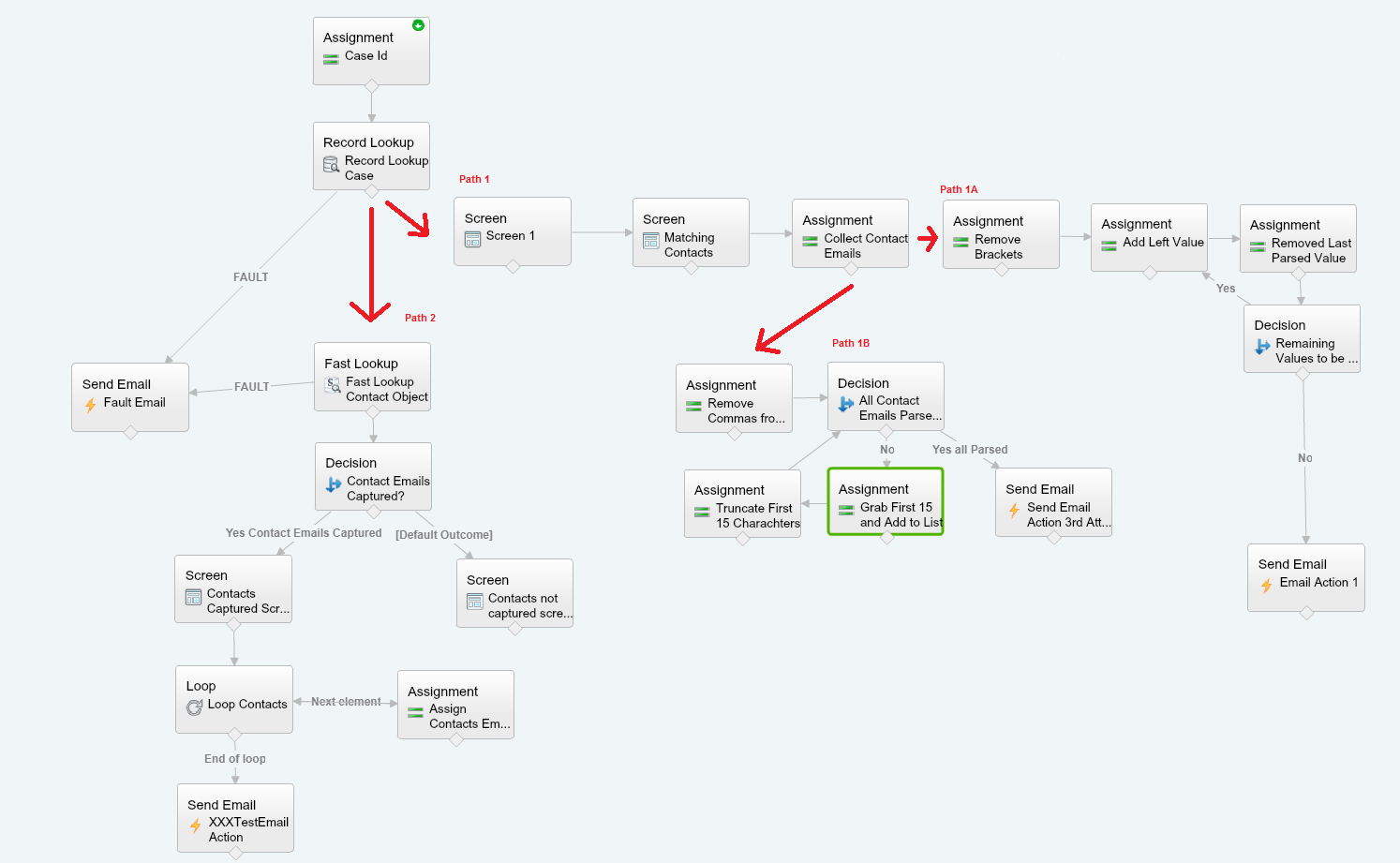Select the Collect Contact Emails assignment node
This screenshot has height=863, width=1400.
click(849, 233)
